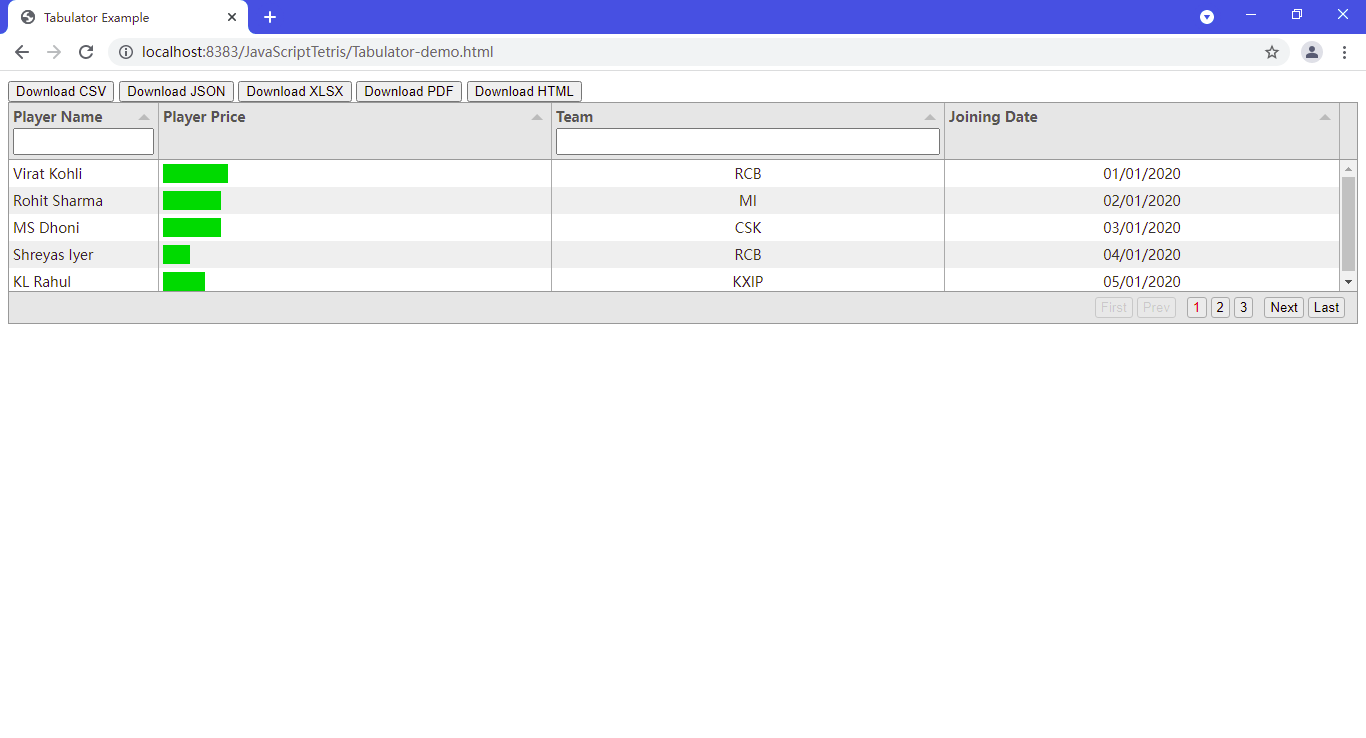
Task: Click Virat Kohli's green price progress bar
Action: point(195,173)
